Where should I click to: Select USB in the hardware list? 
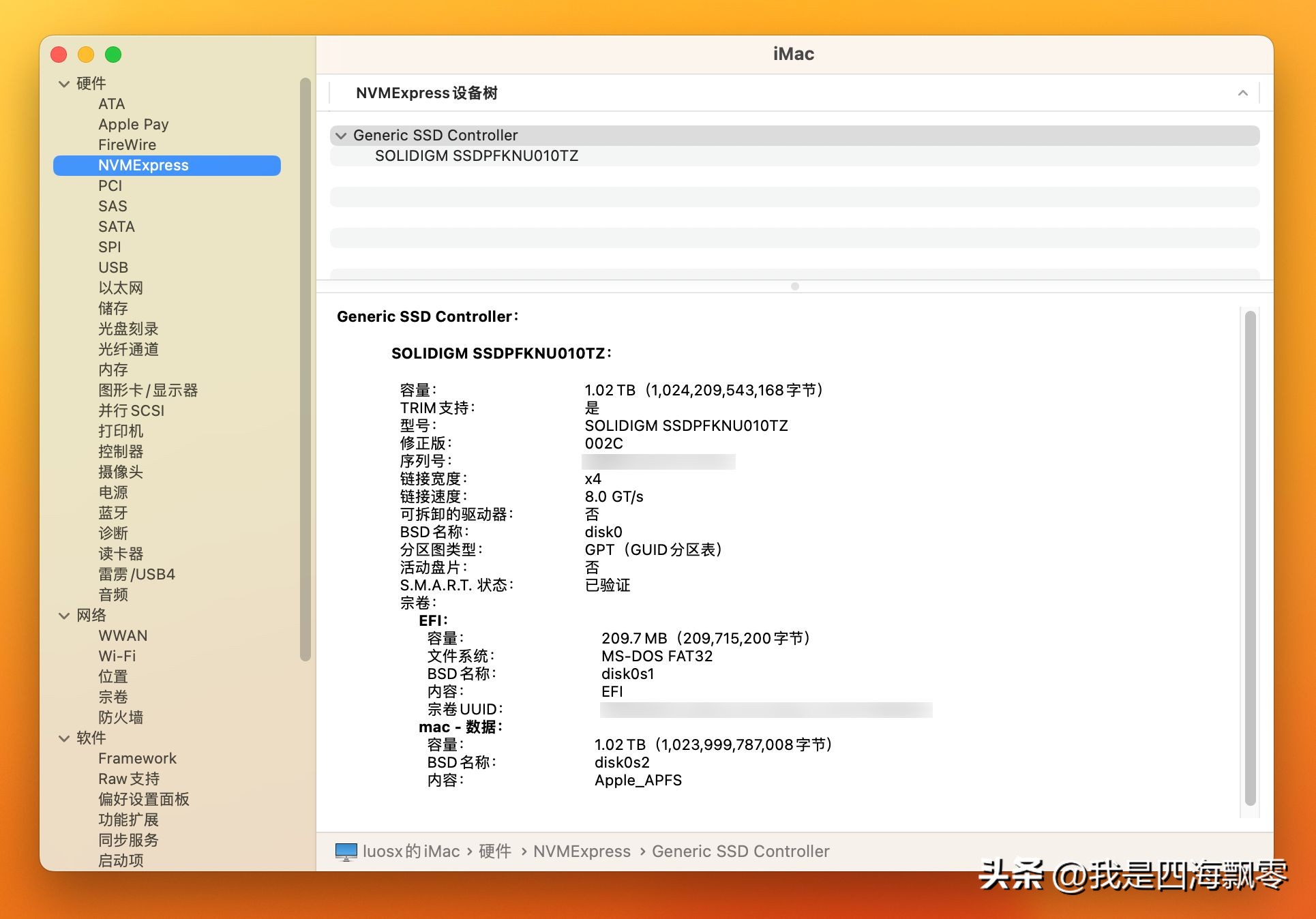pos(113,267)
